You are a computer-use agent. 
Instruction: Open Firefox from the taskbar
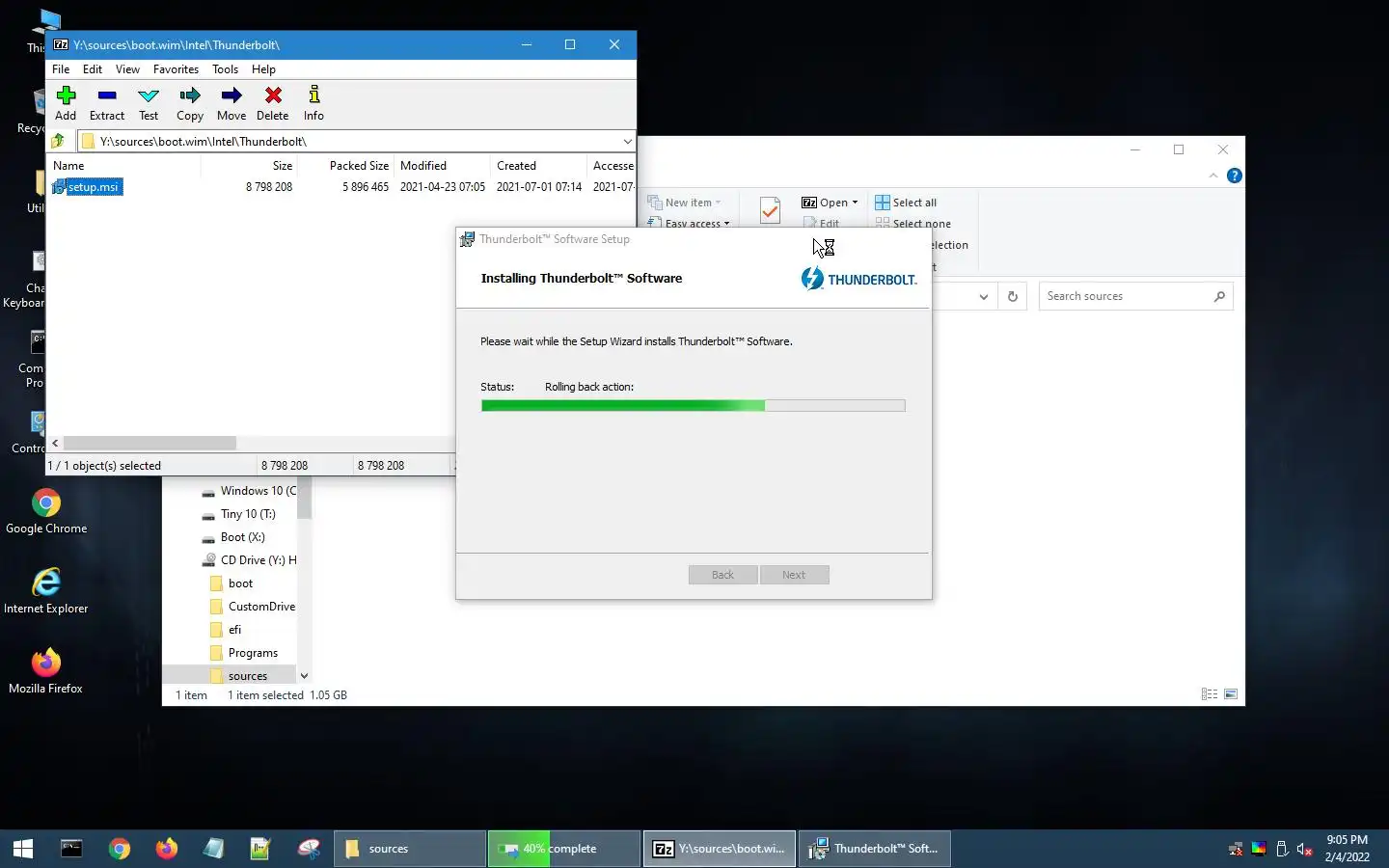pos(167,849)
